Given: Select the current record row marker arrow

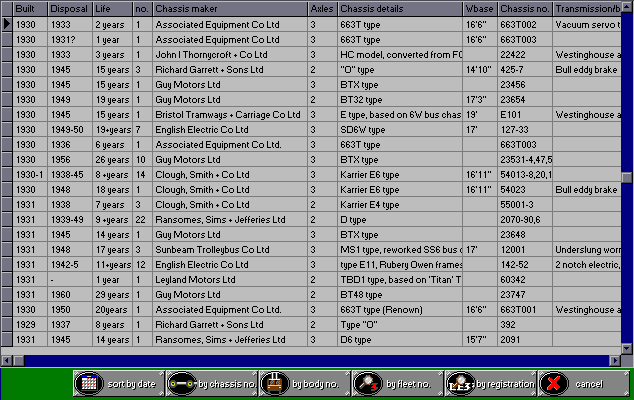Looking at the screenshot, I should 7,24.
